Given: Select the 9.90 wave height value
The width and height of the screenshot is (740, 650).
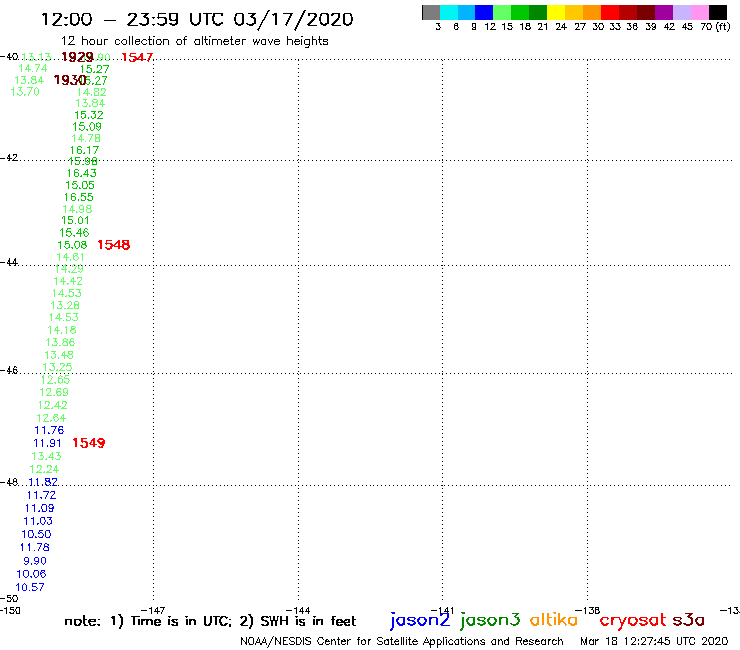Looking at the screenshot, I should click(35, 561).
